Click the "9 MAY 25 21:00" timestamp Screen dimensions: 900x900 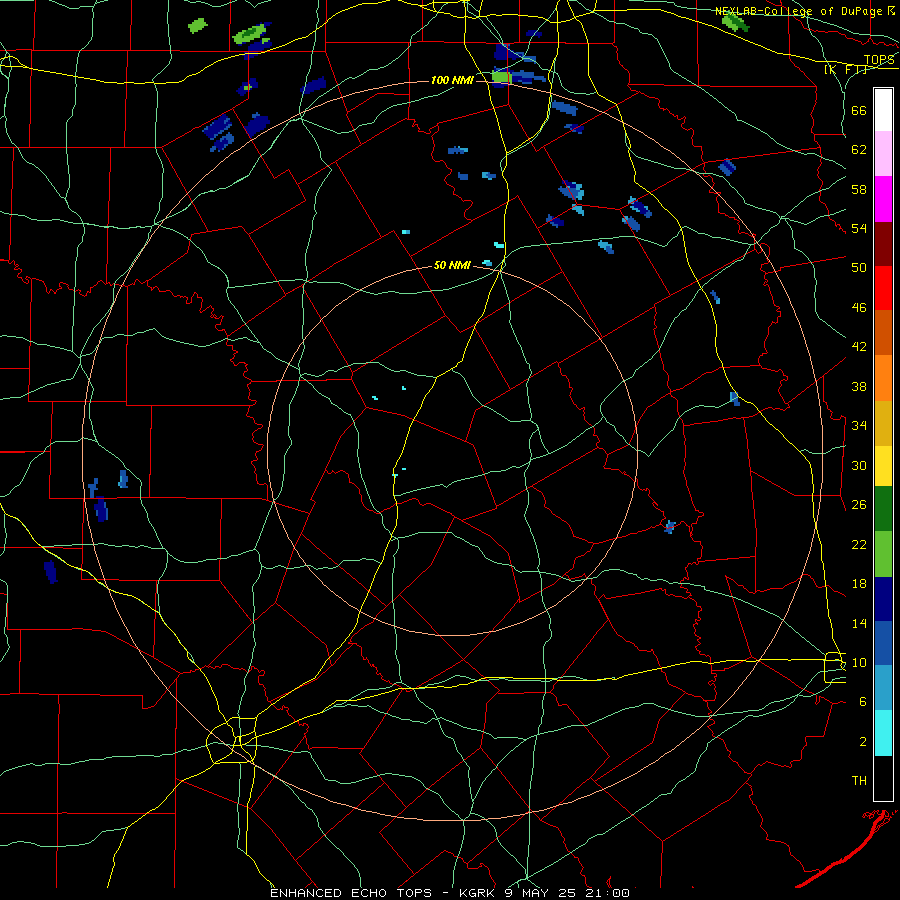tap(567, 893)
